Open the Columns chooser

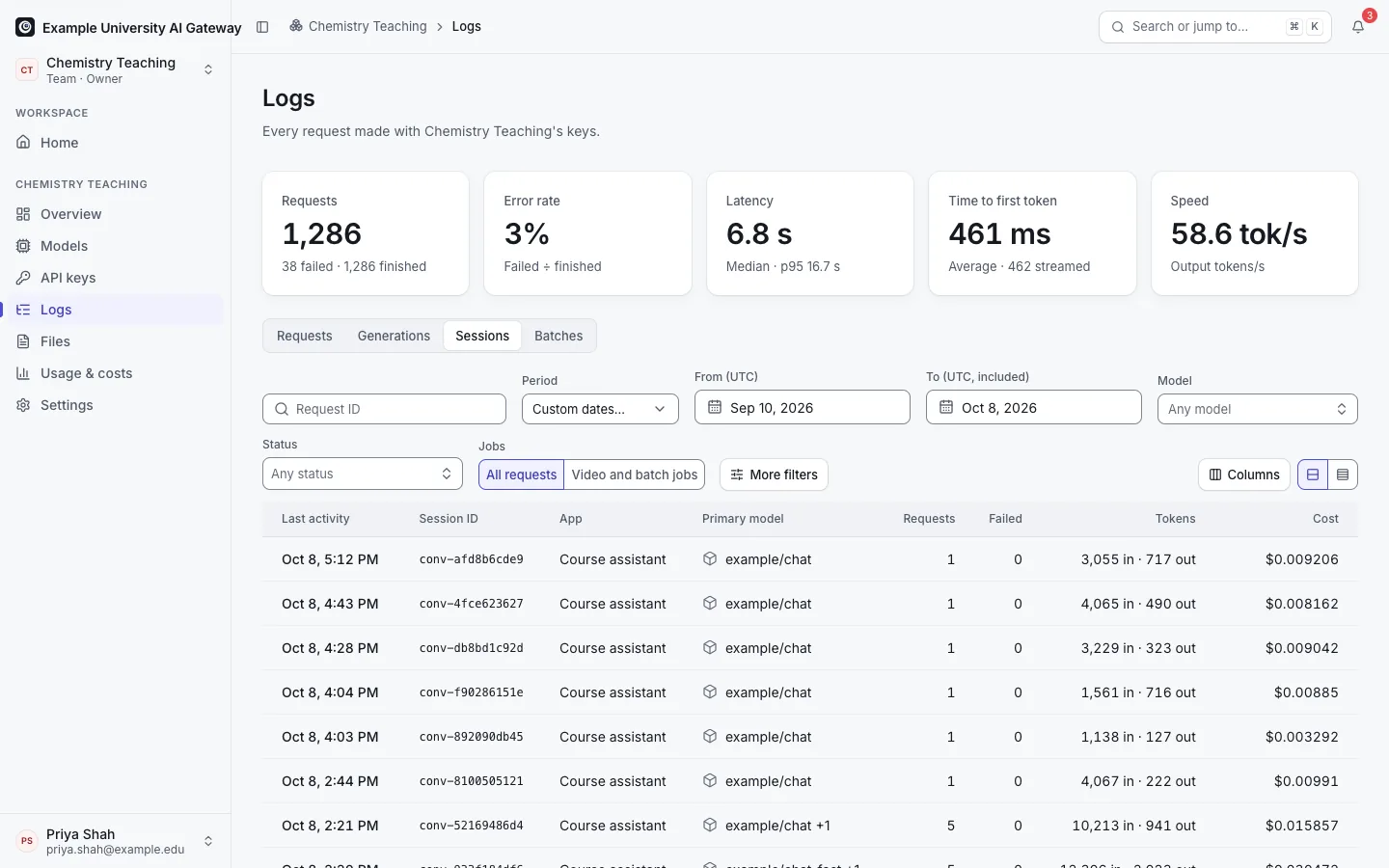[1244, 475]
